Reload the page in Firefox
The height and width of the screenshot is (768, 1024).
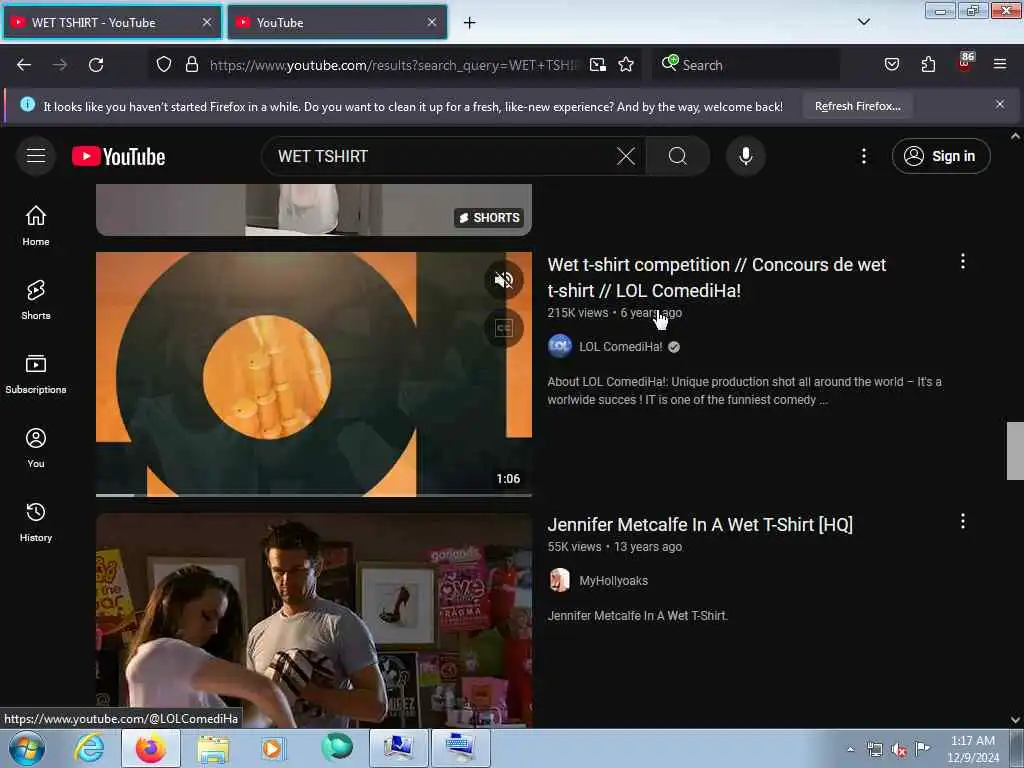click(x=96, y=65)
